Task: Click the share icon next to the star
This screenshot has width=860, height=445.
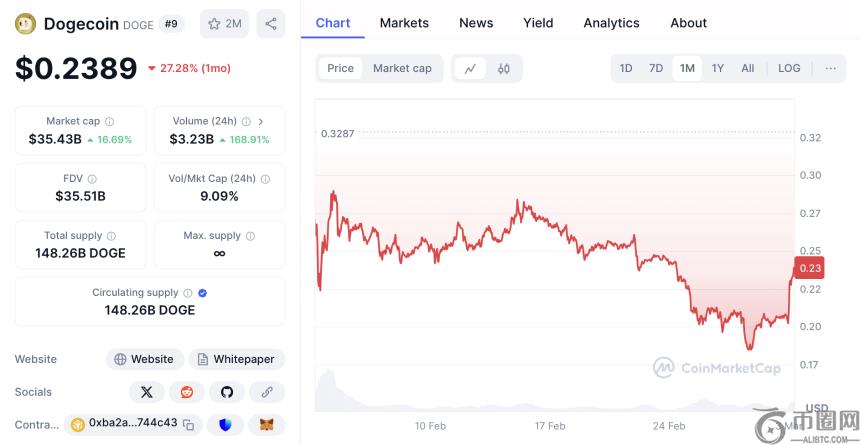Action: pyautogui.click(x=270, y=23)
